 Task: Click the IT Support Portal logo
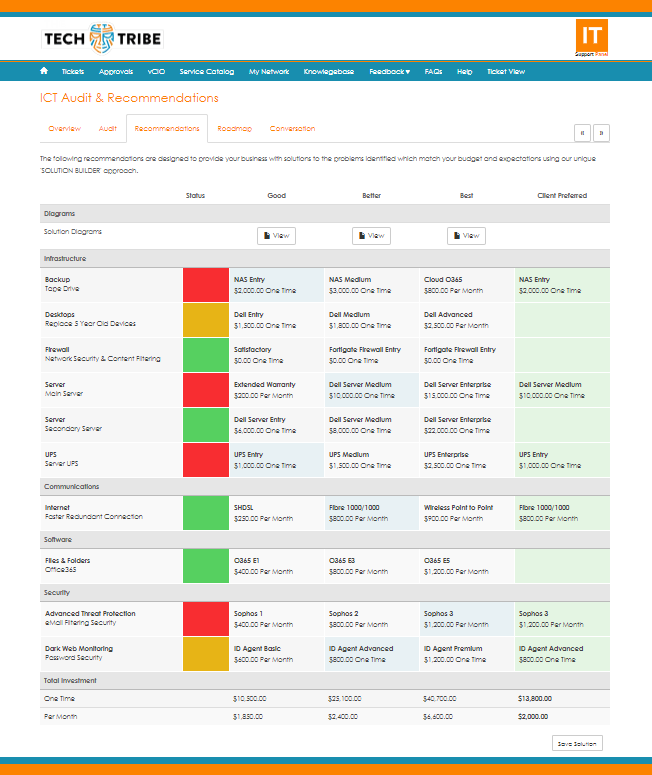pyautogui.click(x=593, y=37)
